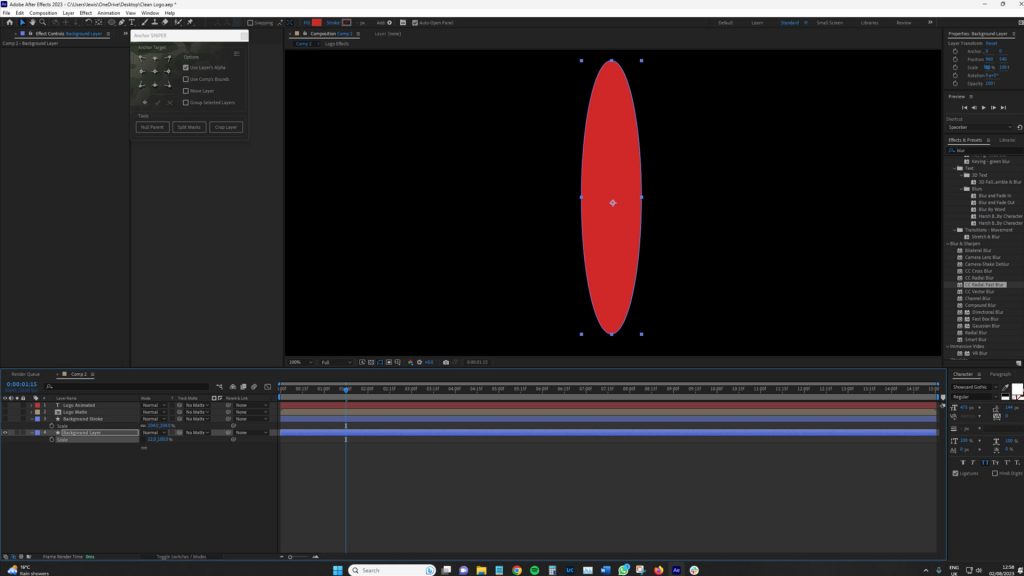Collapse the Blur & Sharpen effects category

[x=948, y=244]
